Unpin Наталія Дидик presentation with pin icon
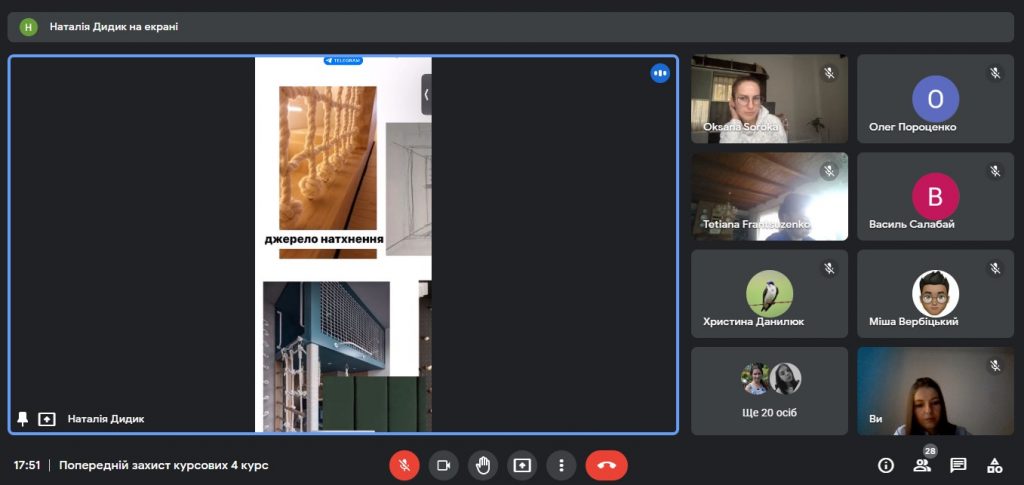Image resolution: width=1024 pixels, height=485 pixels. tap(22, 419)
